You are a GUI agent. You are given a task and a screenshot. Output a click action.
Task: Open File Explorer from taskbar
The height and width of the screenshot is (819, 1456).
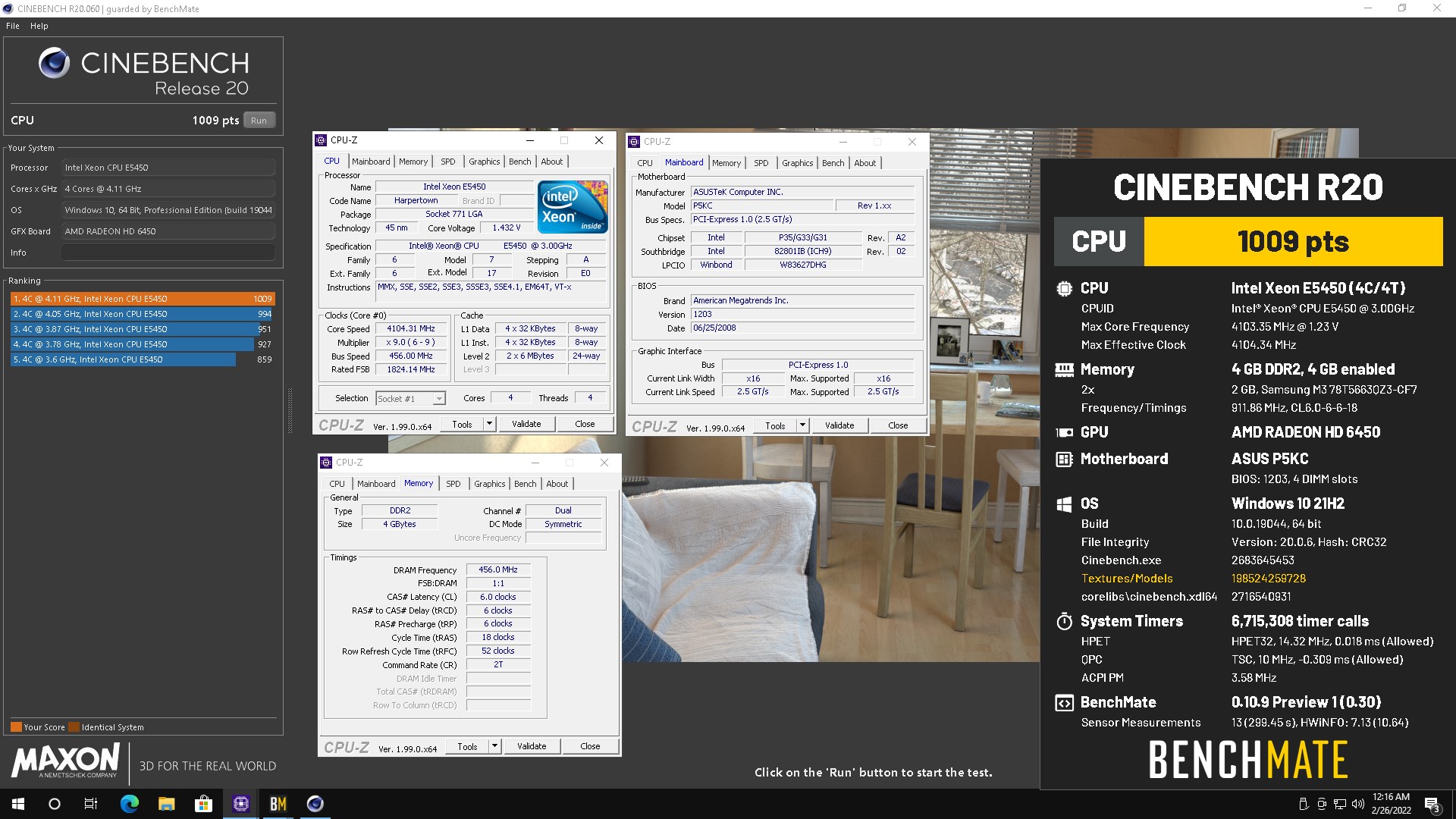tap(166, 804)
